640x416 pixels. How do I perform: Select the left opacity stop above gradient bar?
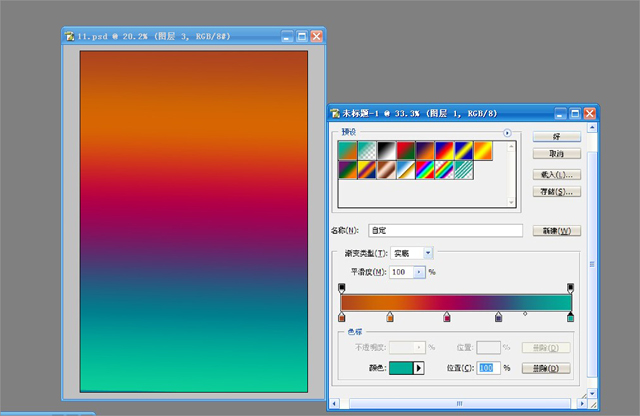point(342,288)
